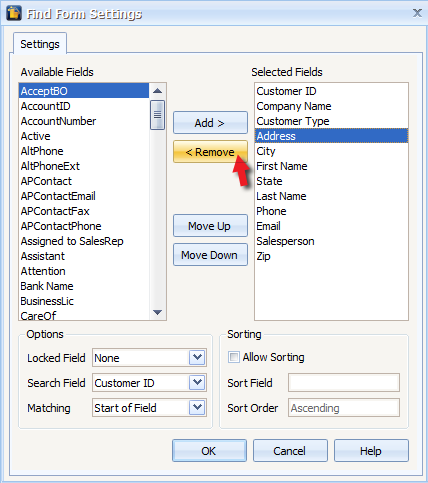Switch to the Settings tab
Image resolution: width=428 pixels, height=483 pixels.
(x=40, y=44)
